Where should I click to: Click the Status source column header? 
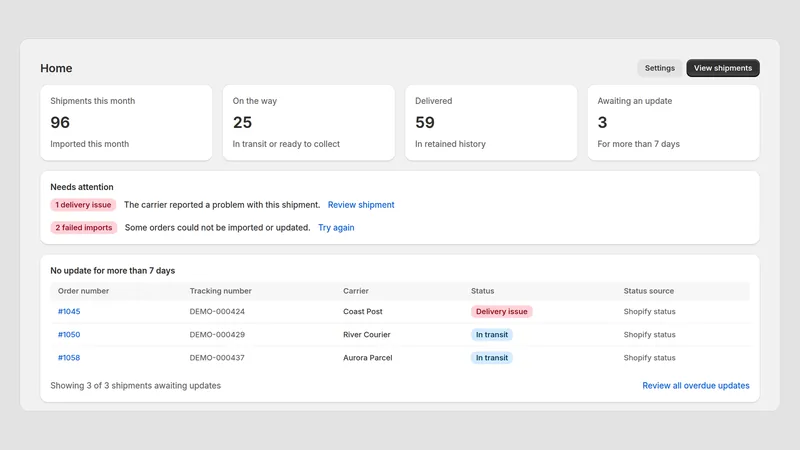tap(648, 291)
